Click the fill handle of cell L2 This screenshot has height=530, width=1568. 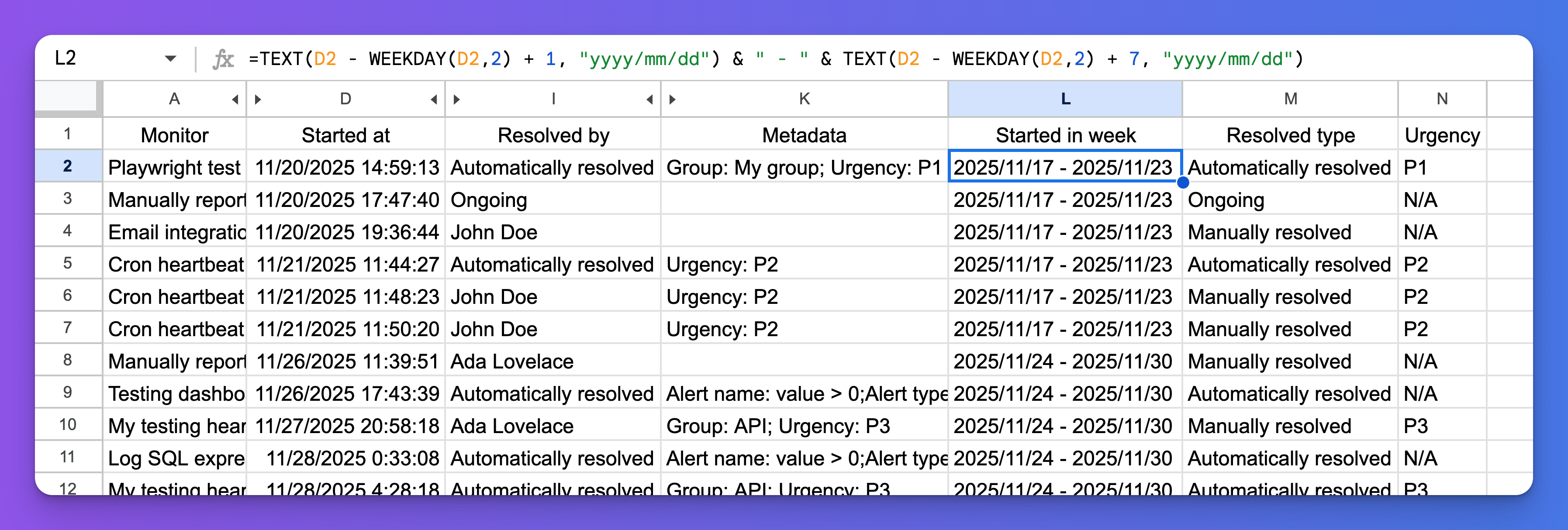tap(1183, 182)
